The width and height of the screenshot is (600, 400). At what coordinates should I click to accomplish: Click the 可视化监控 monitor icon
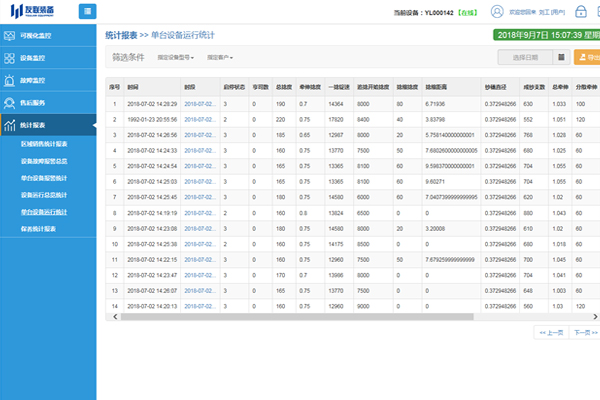pyautogui.click(x=11, y=36)
